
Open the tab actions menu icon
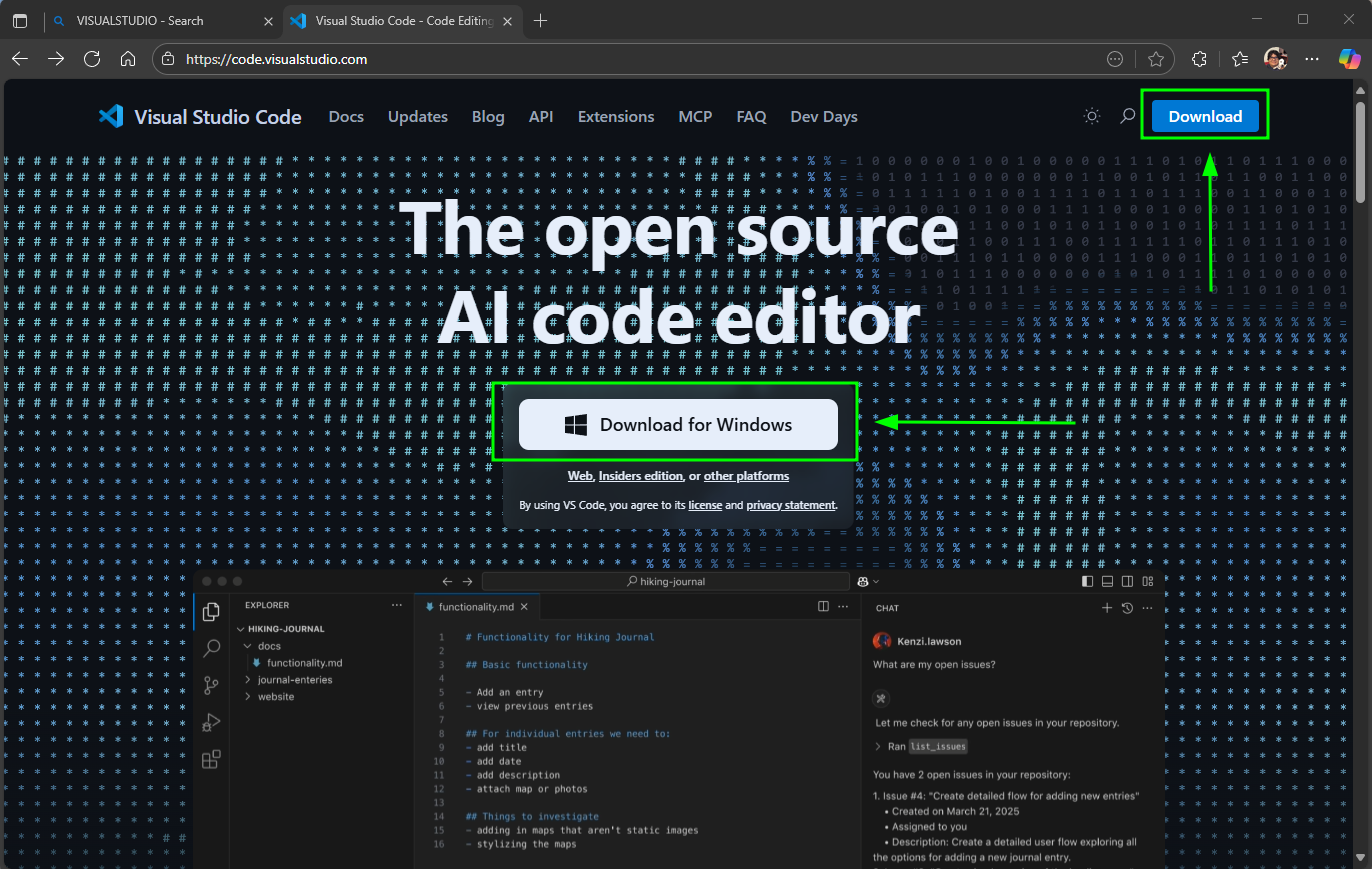click(x=20, y=20)
